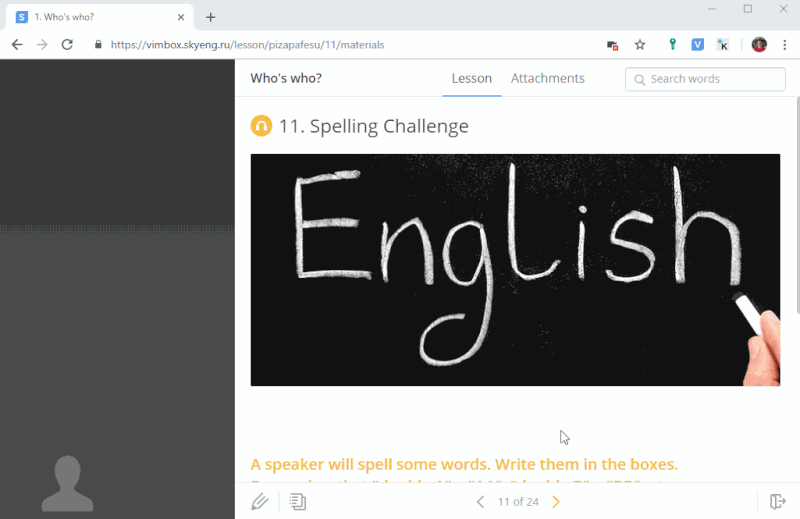Click the English chalkboard image
Image resolution: width=800 pixels, height=519 pixels.
(x=515, y=270)
